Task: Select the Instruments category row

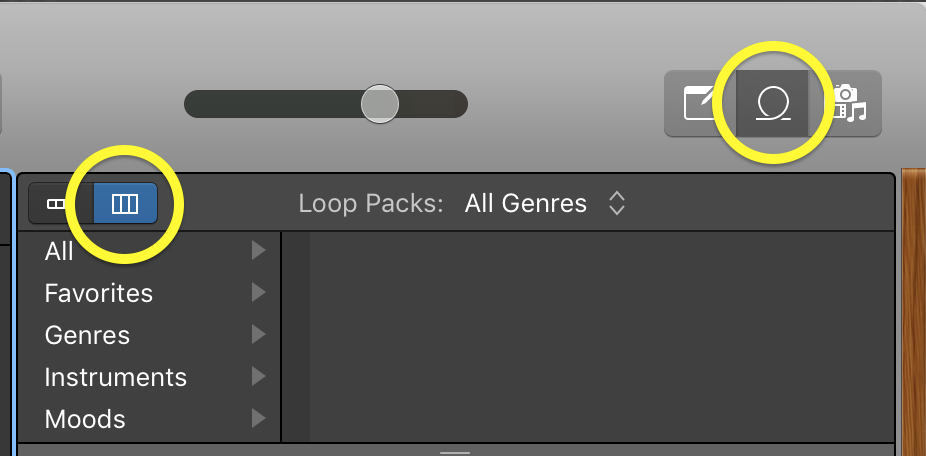Action: point(149,377)
